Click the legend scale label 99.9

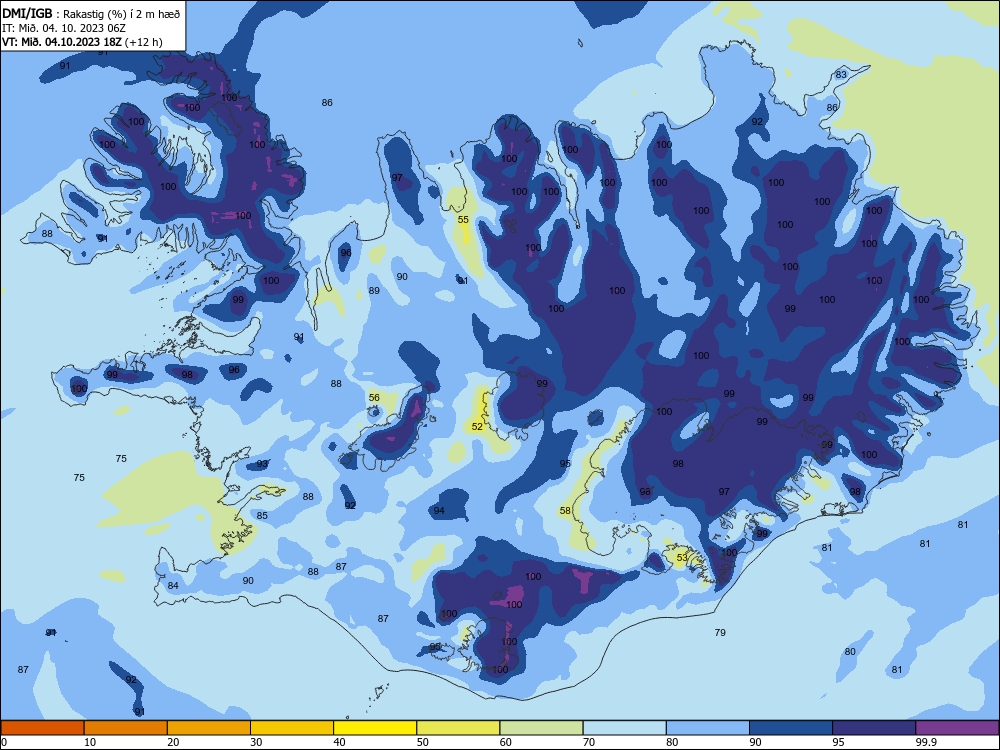pos(926,742)
